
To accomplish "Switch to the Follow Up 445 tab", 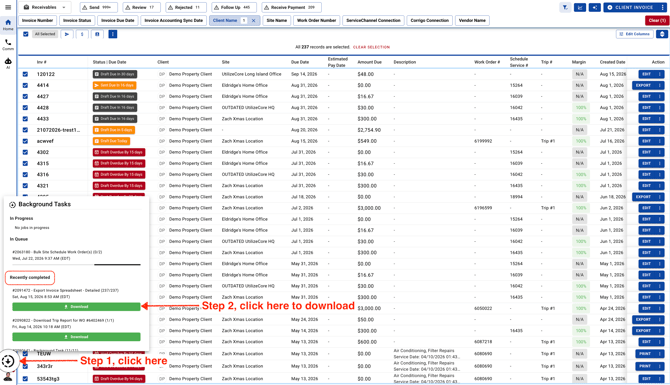I will tap(234, 7).
